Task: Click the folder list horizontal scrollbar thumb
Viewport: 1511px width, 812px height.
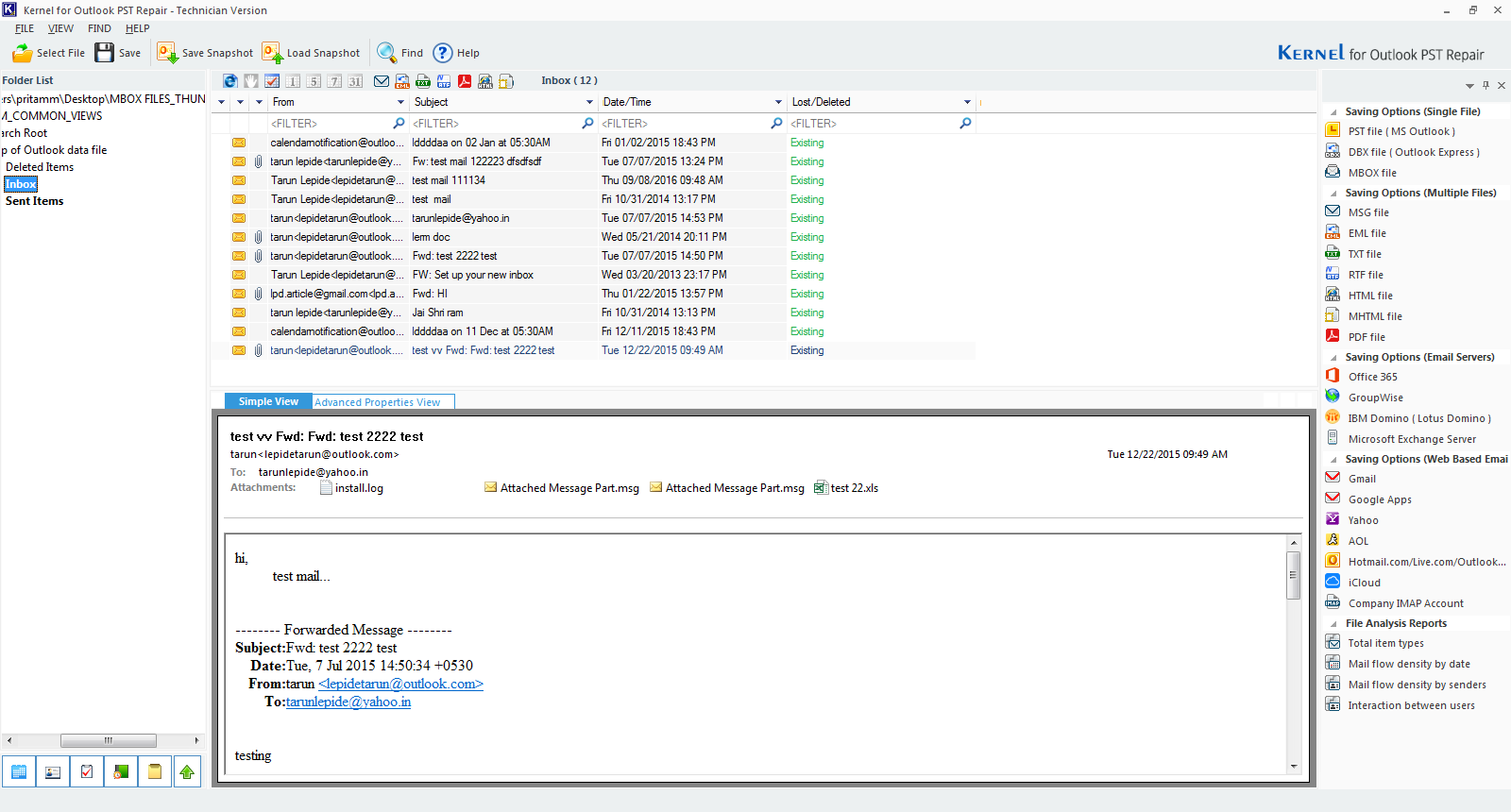Action: (109, 740)
